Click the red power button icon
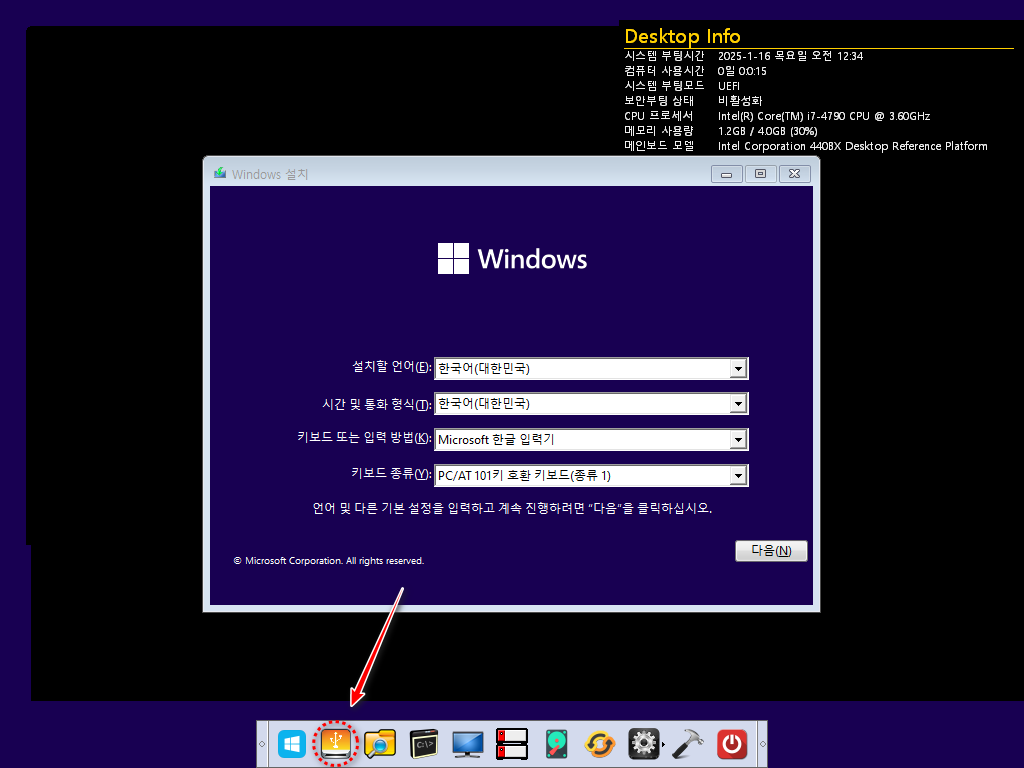 [731, 744]
